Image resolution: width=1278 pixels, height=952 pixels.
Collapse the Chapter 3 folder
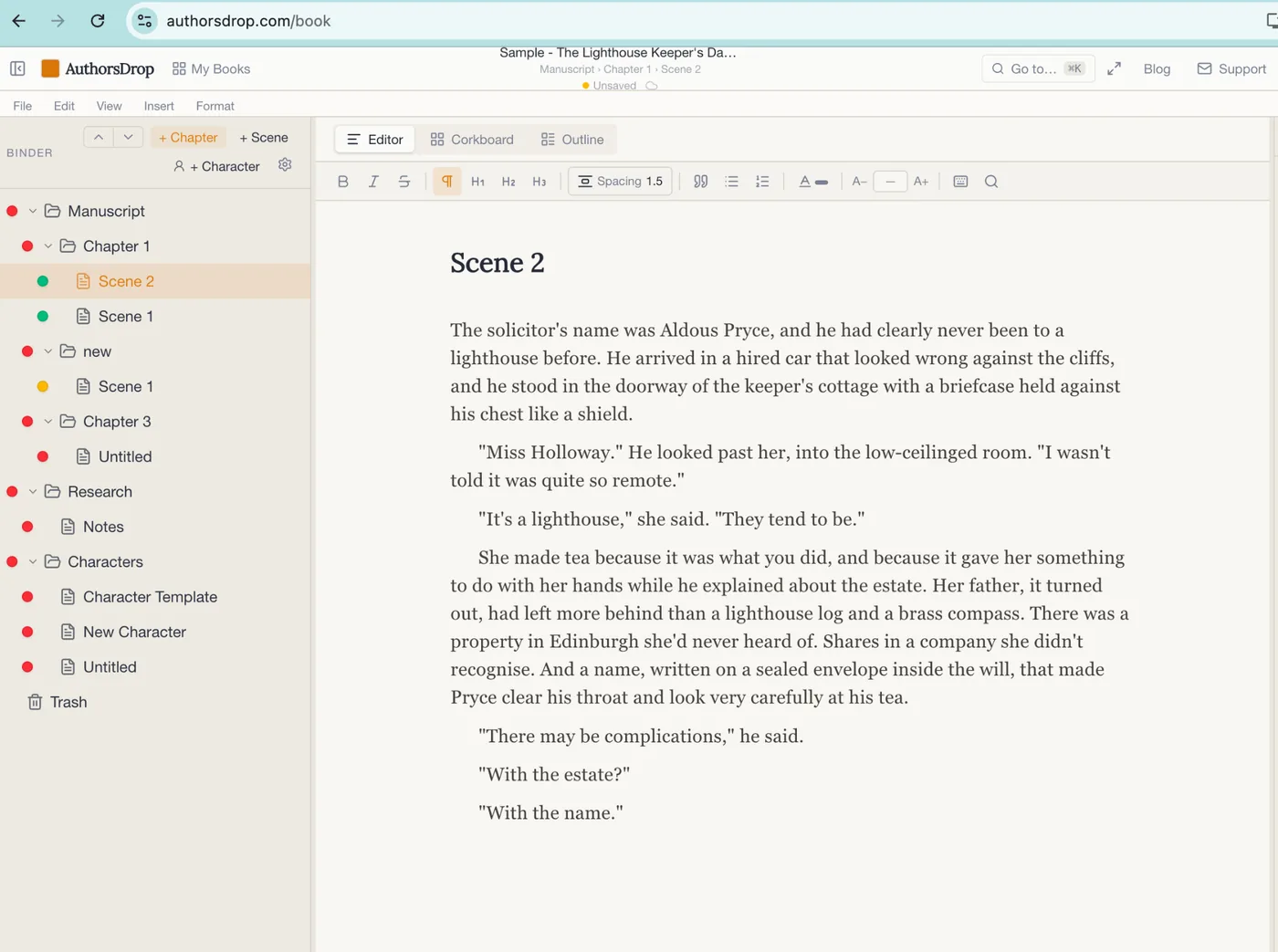pyautogui.click(x=48, y=422)
